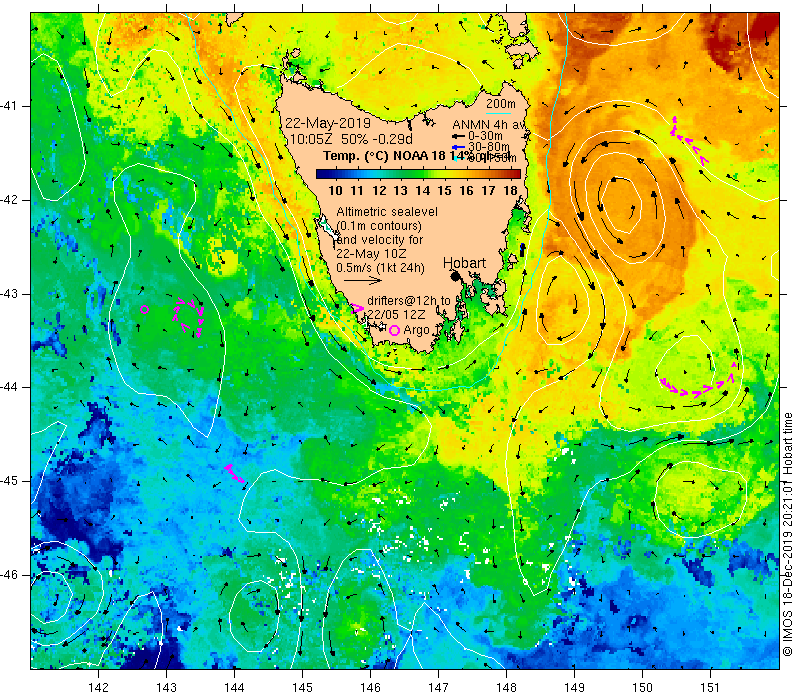This screenshot has width=800, height=700.
Task: Click the pink drifter track near 144E 45S
Action: tap(235, 473)
